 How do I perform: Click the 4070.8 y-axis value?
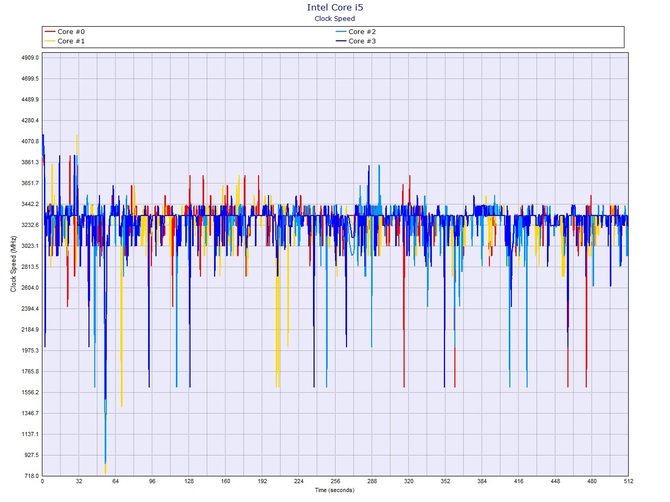(x=30, y=141)
